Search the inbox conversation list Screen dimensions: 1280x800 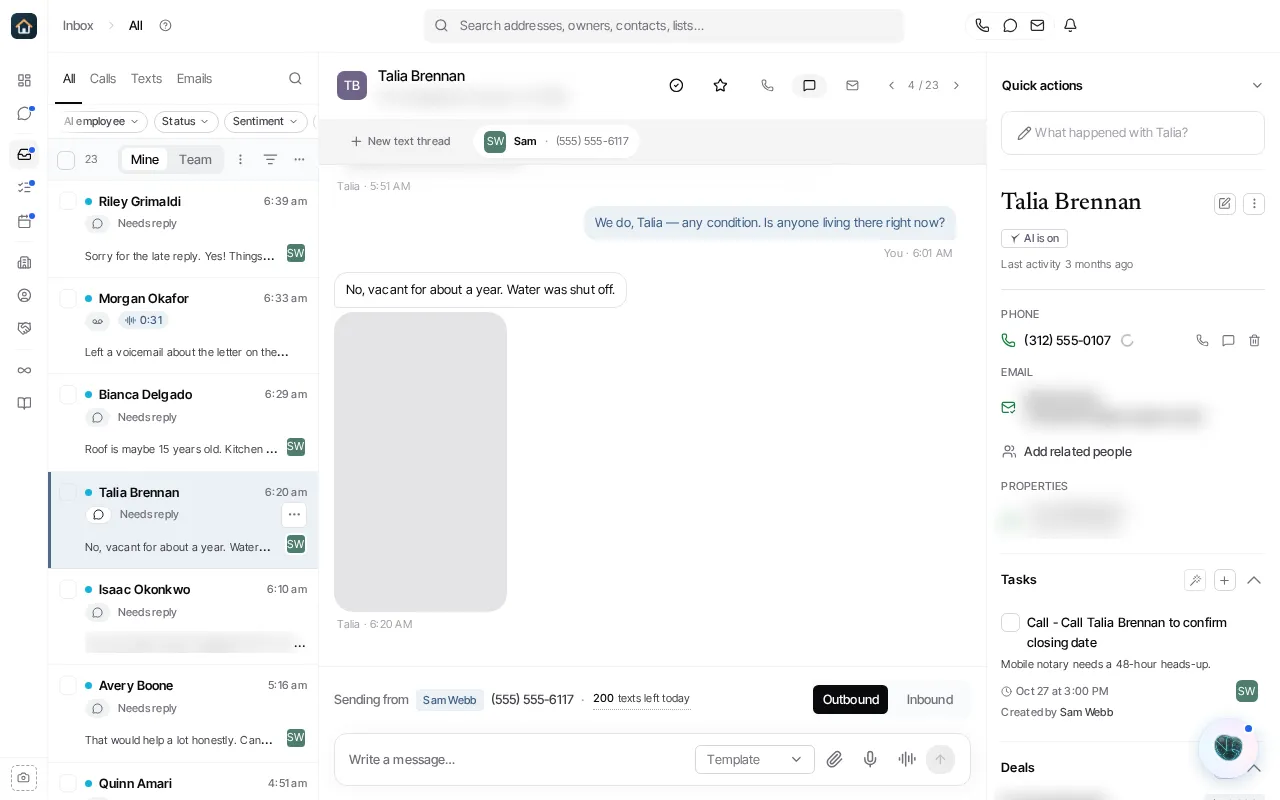[x=295, y=78]
